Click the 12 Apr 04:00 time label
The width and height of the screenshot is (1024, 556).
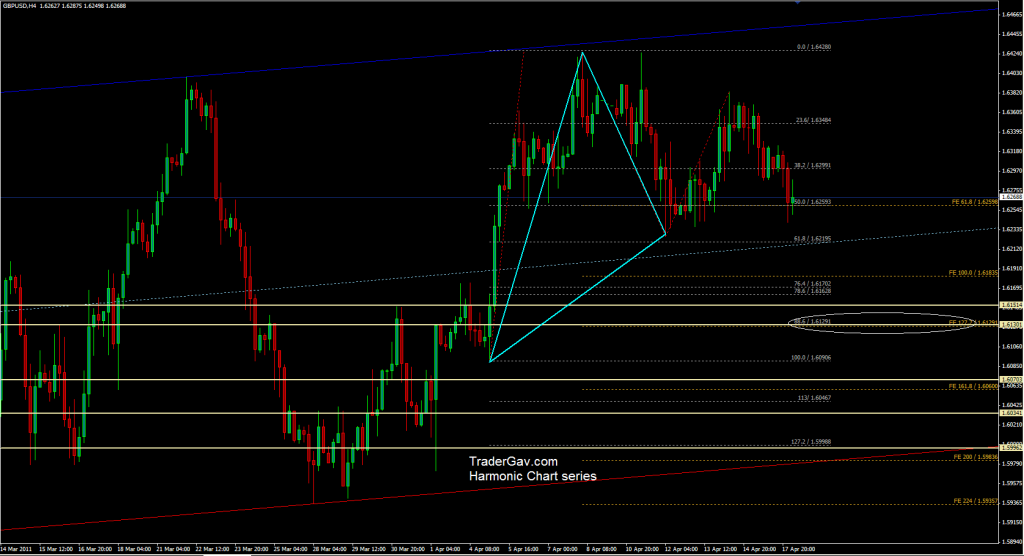(x=681, y=549)
